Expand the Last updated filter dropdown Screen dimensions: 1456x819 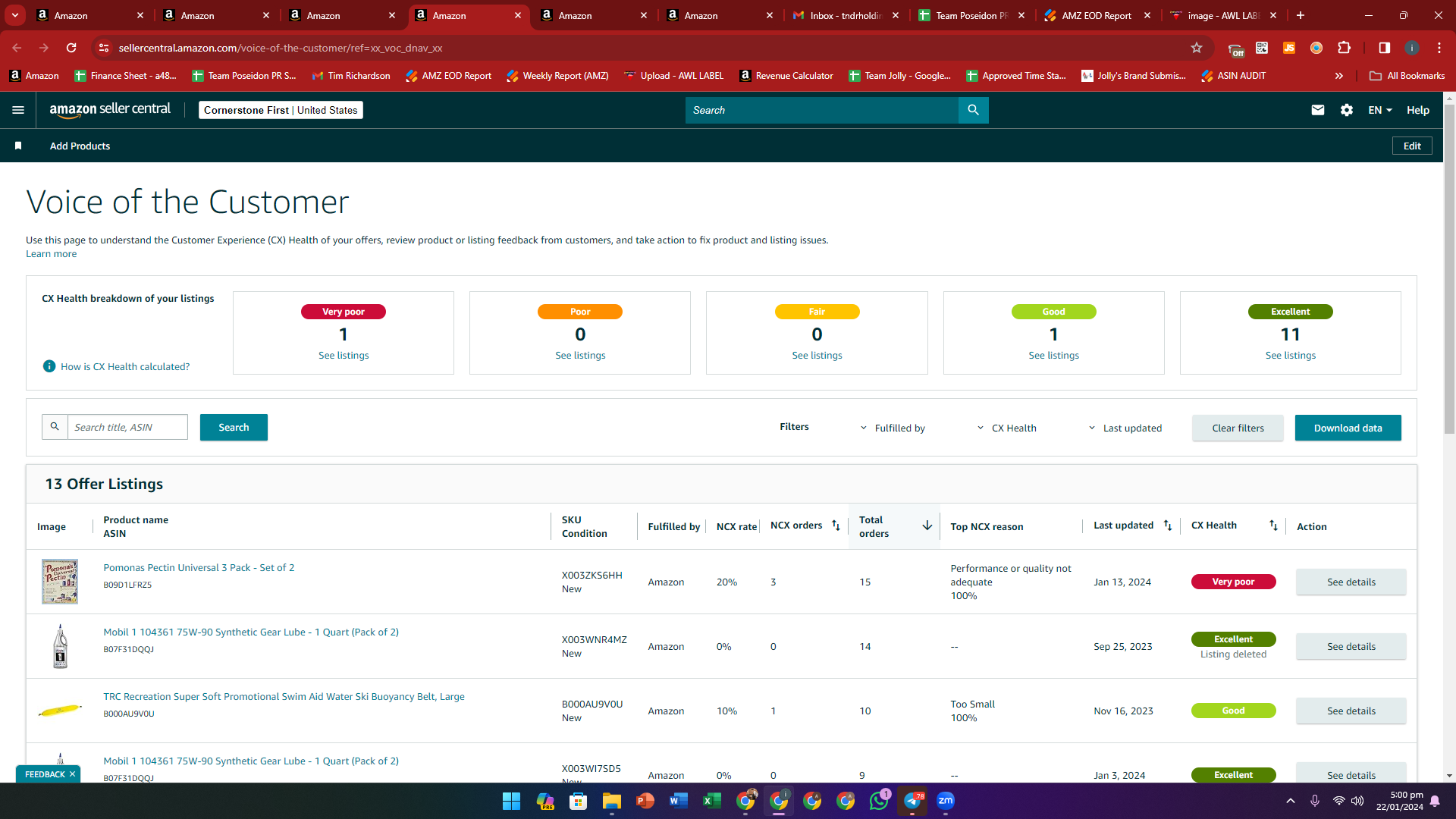click(x=1125, y=428)
